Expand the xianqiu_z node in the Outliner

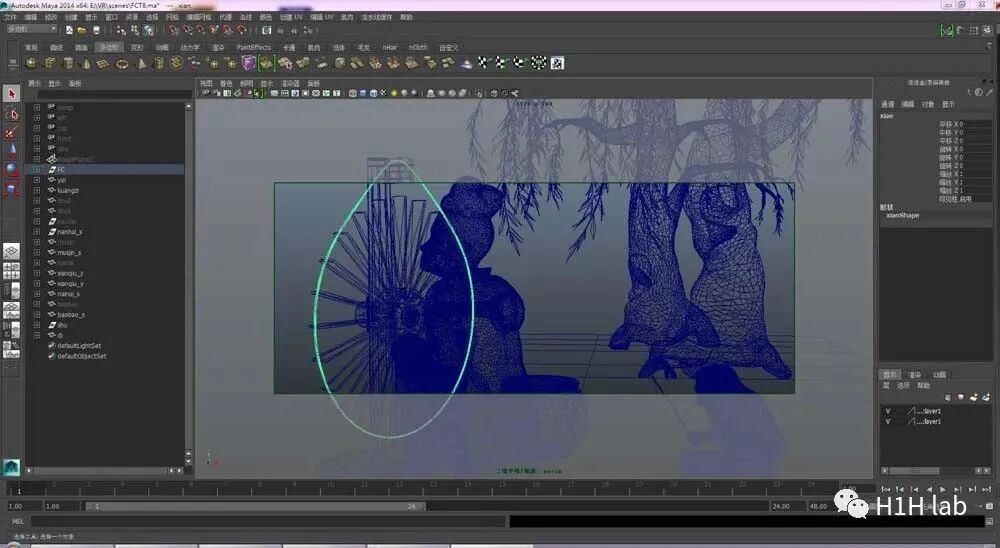[x=36, y=273]
